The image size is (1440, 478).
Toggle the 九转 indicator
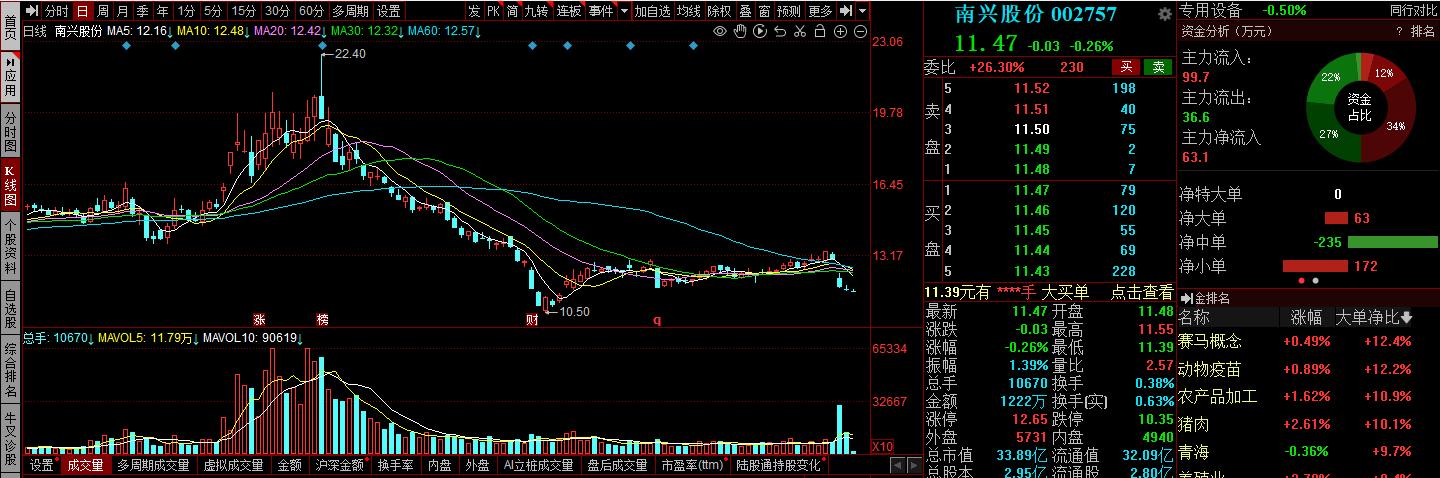(537, 11)
